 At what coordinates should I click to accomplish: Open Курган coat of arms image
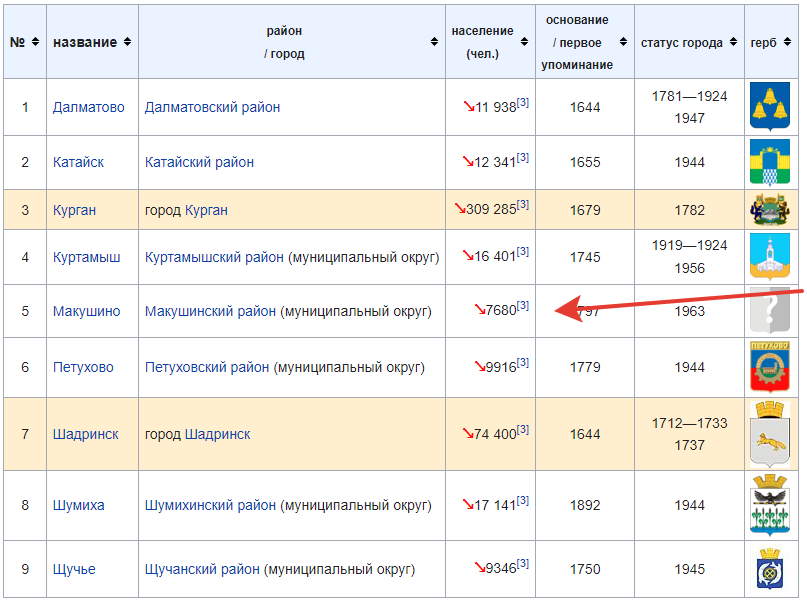coord(770,210)
